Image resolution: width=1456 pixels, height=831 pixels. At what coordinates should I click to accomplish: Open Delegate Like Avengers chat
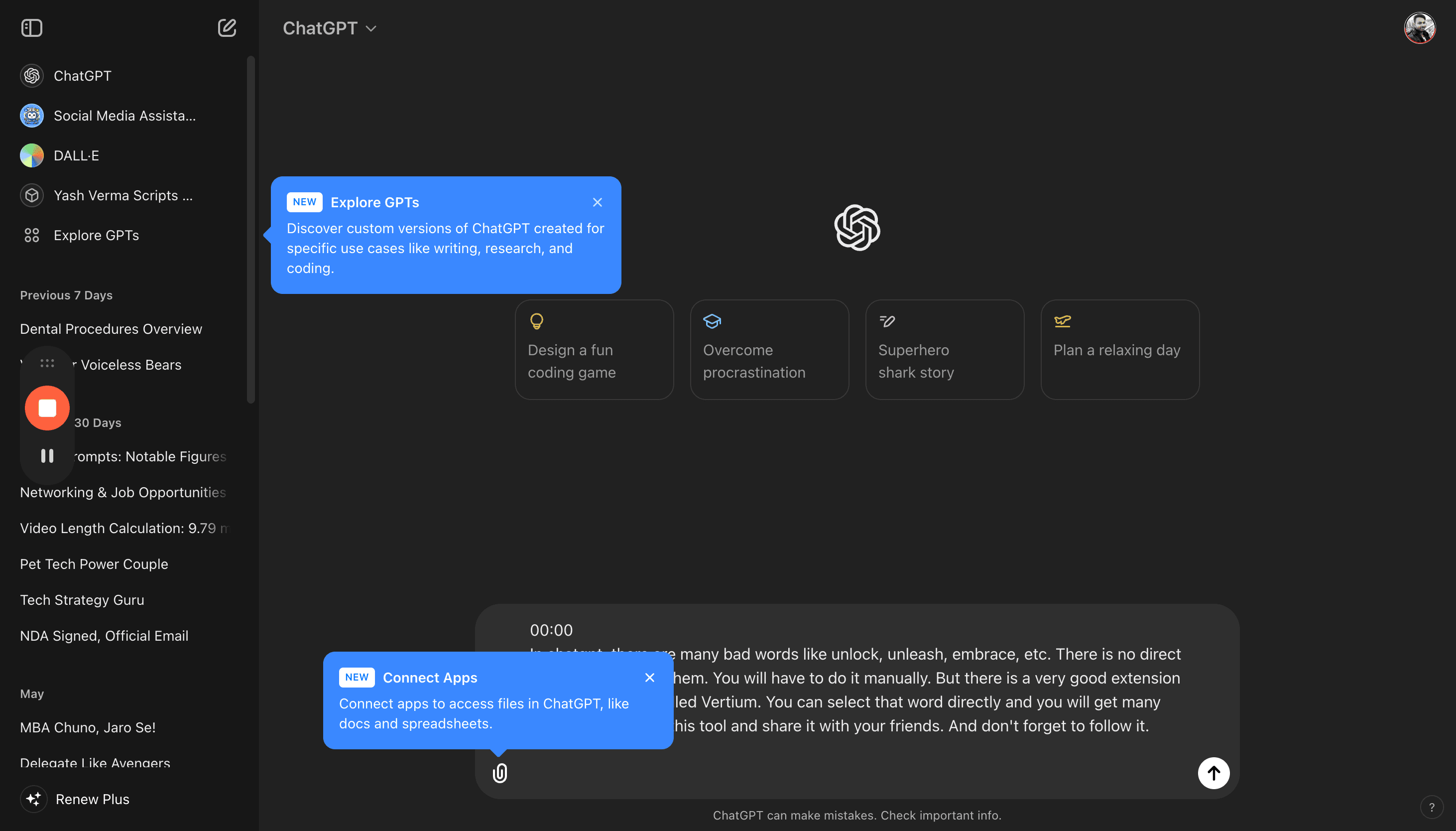(x=95, y=762)
